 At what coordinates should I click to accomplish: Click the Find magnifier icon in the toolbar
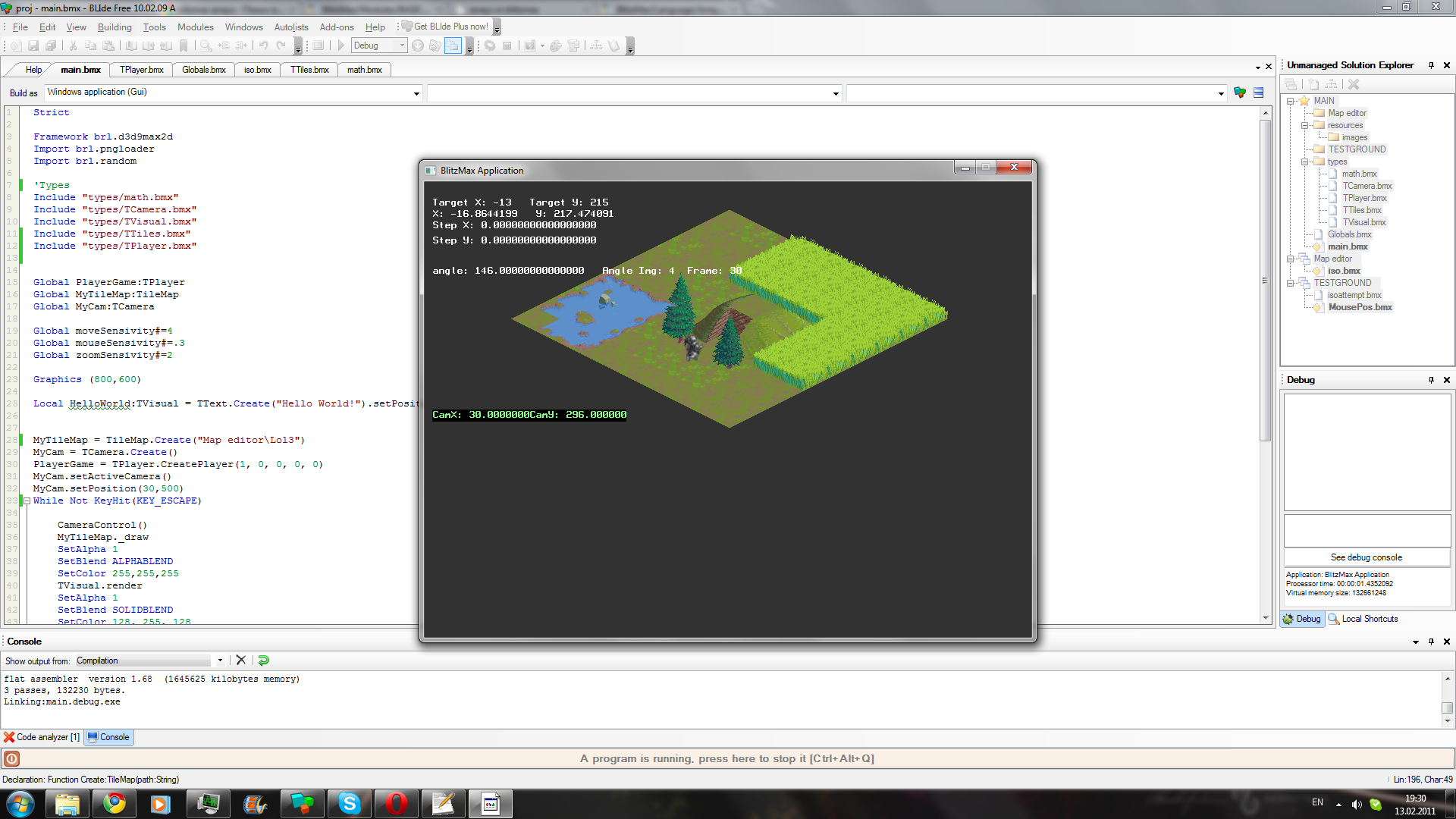pos(206,45)
